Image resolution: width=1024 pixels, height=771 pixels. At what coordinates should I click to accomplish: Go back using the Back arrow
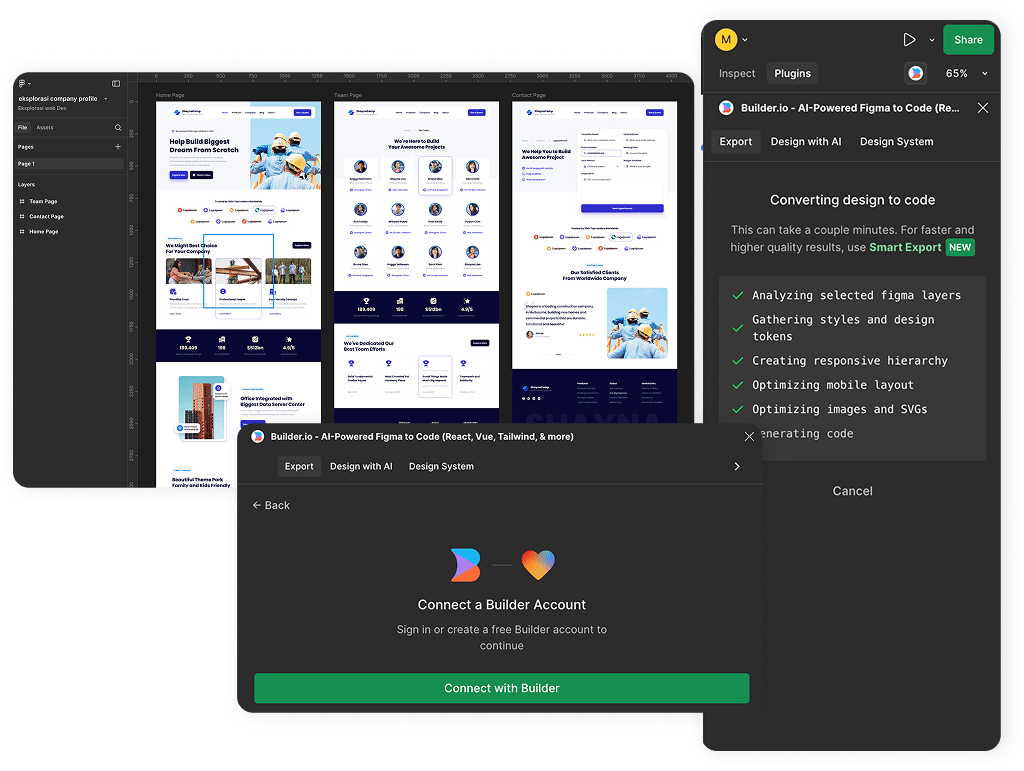271,505
